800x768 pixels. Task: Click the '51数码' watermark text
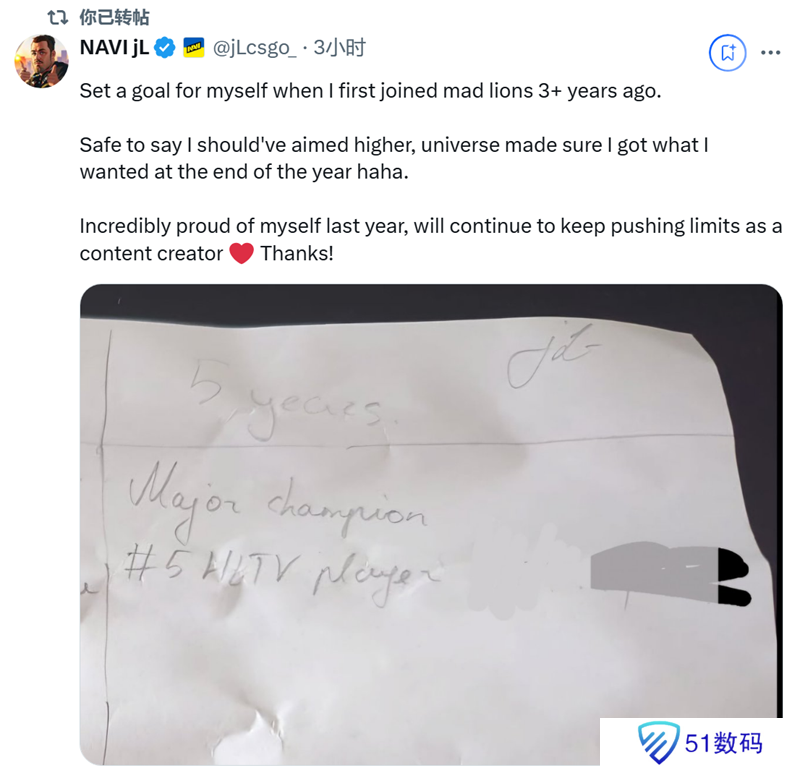point(723,743)
